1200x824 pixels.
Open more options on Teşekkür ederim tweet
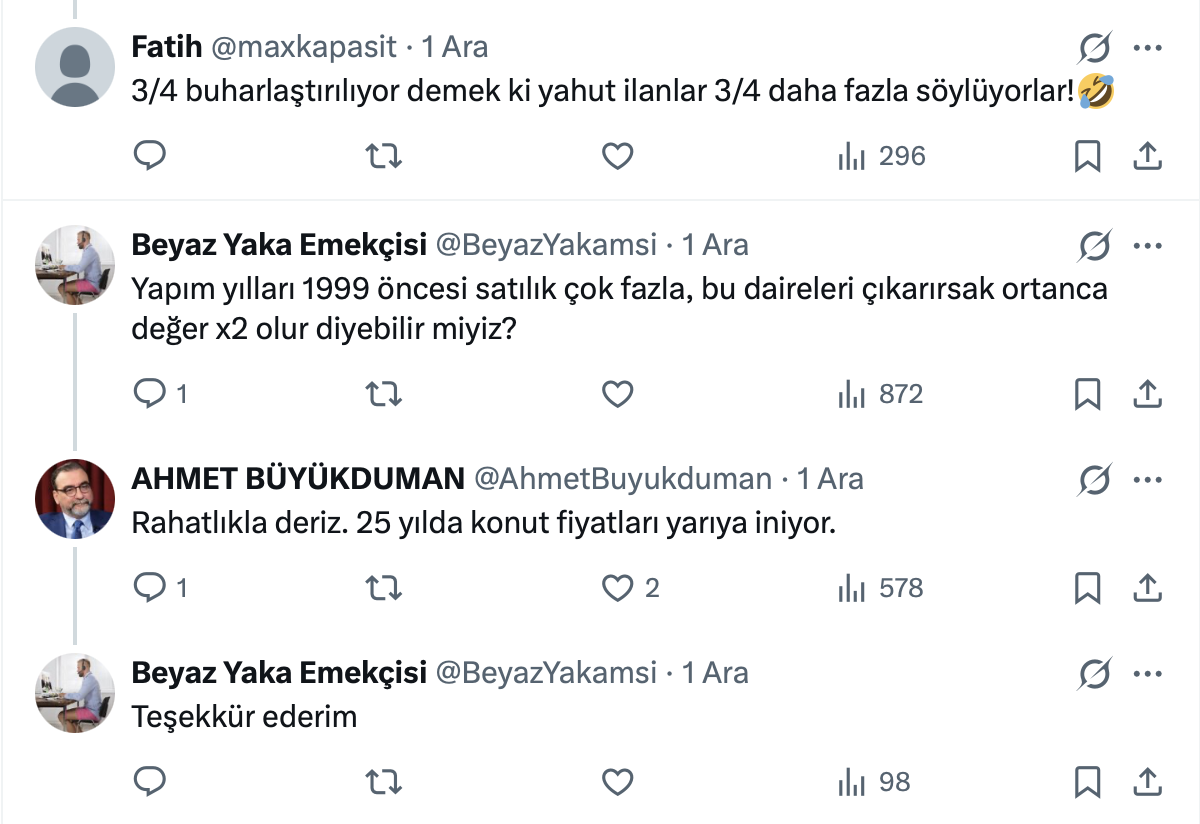point(1147,674)
